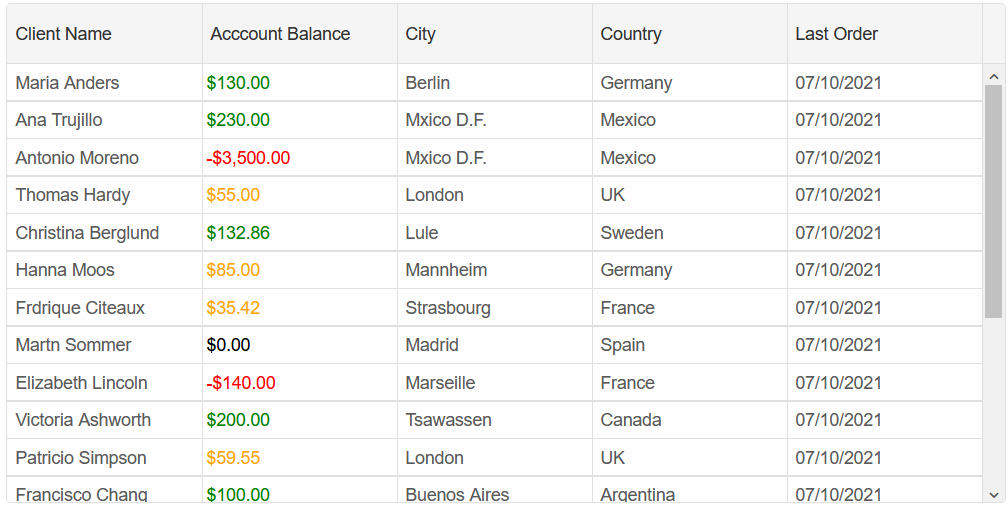Click the Last Order column header

point(885,34)
